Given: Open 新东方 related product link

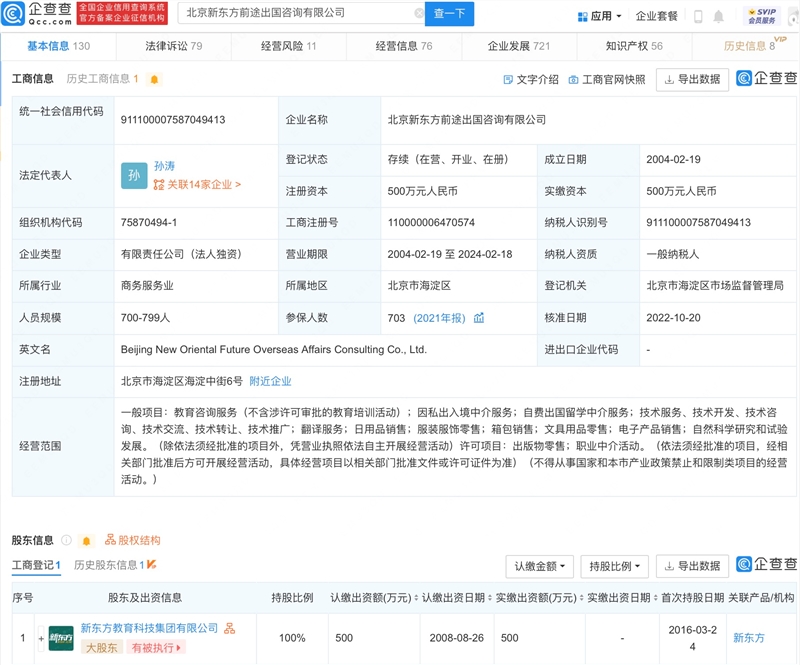Looking at the screenshot, I should point(748,638).
